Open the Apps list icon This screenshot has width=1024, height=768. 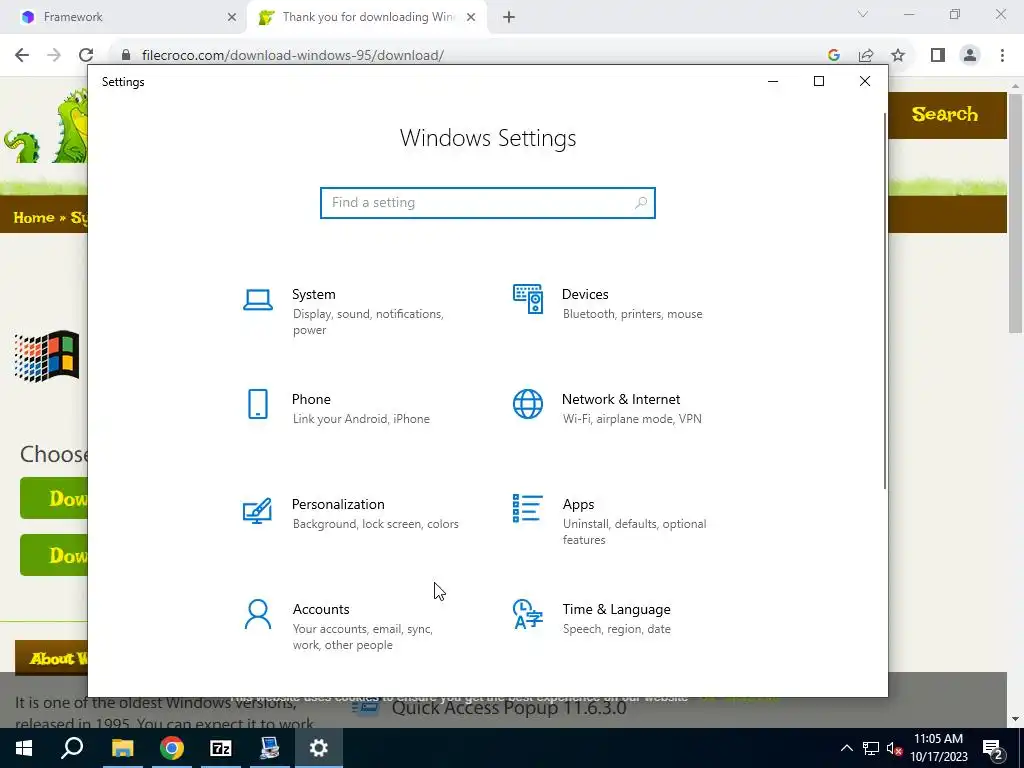528,508
